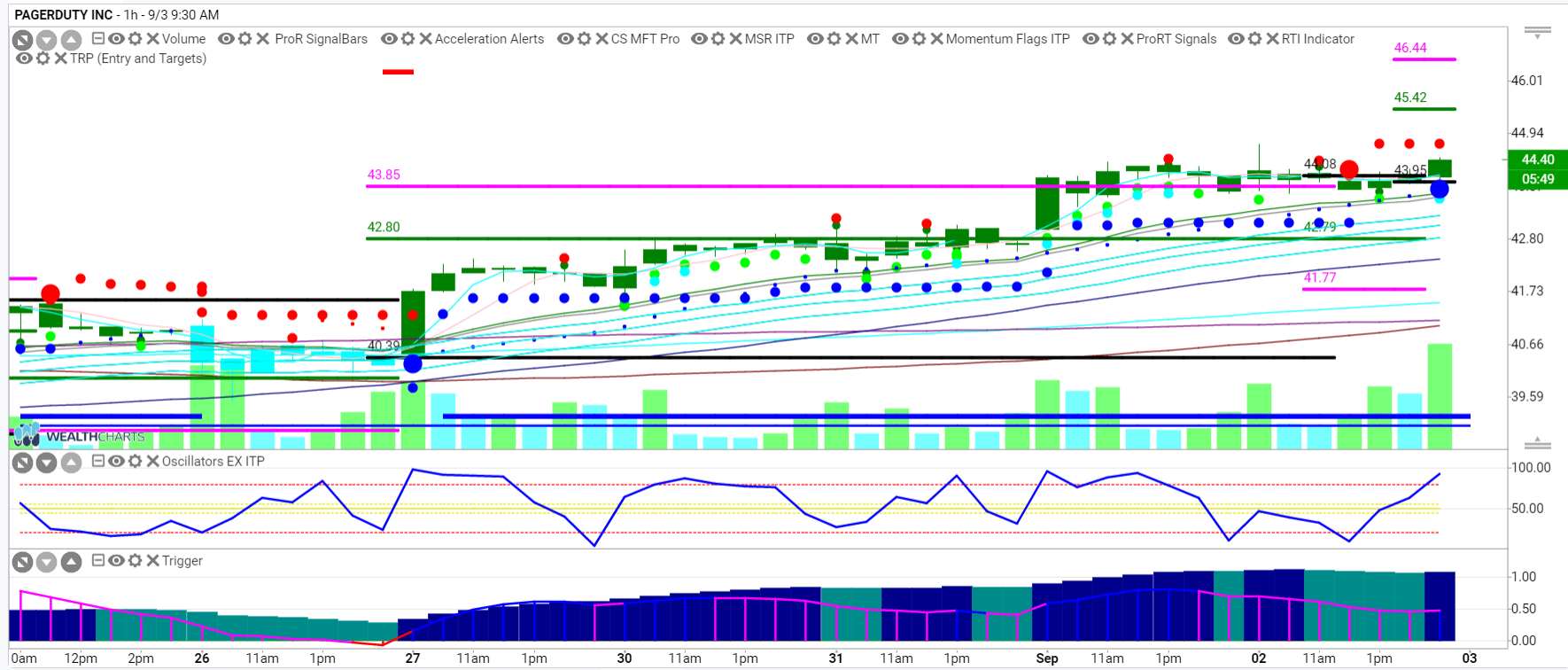Viewport: 1568px width, 670px height.
Task: Open settings gear for TRP (Entry and Targets)
Action: pyautogui.click(x=43, y=58)
